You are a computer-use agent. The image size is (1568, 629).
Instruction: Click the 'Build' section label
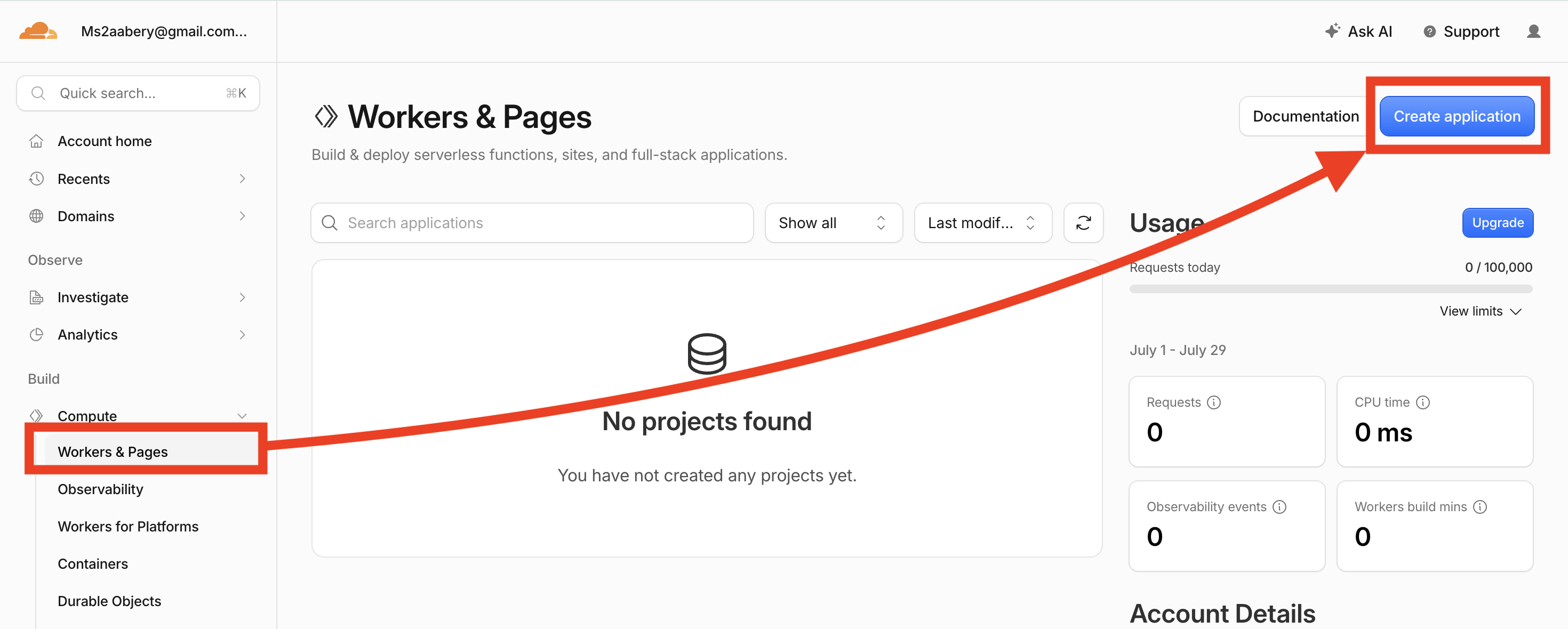43,378
